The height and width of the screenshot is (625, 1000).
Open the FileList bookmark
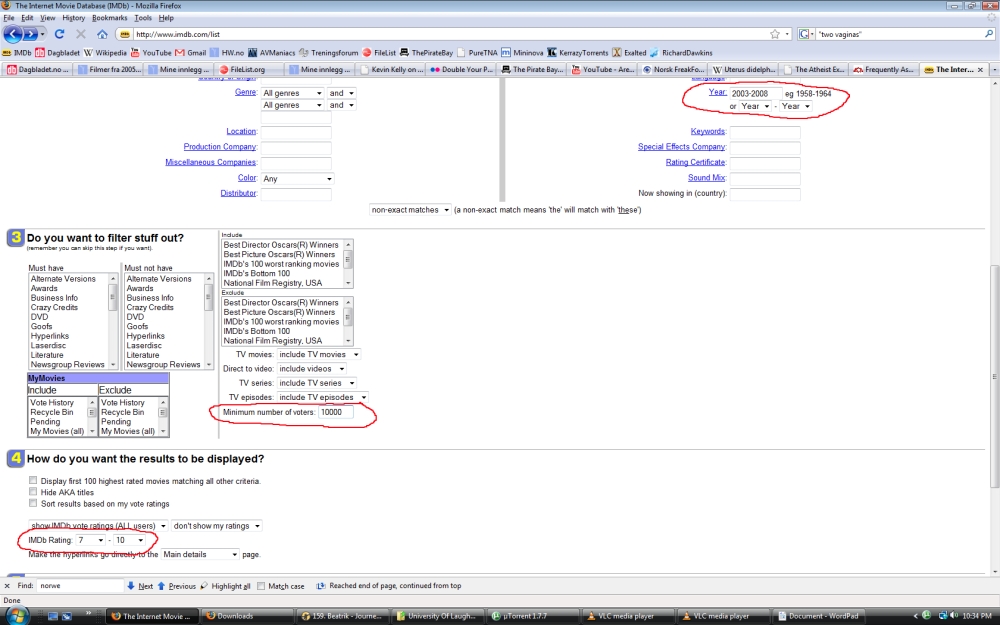(x=379, y=53)
